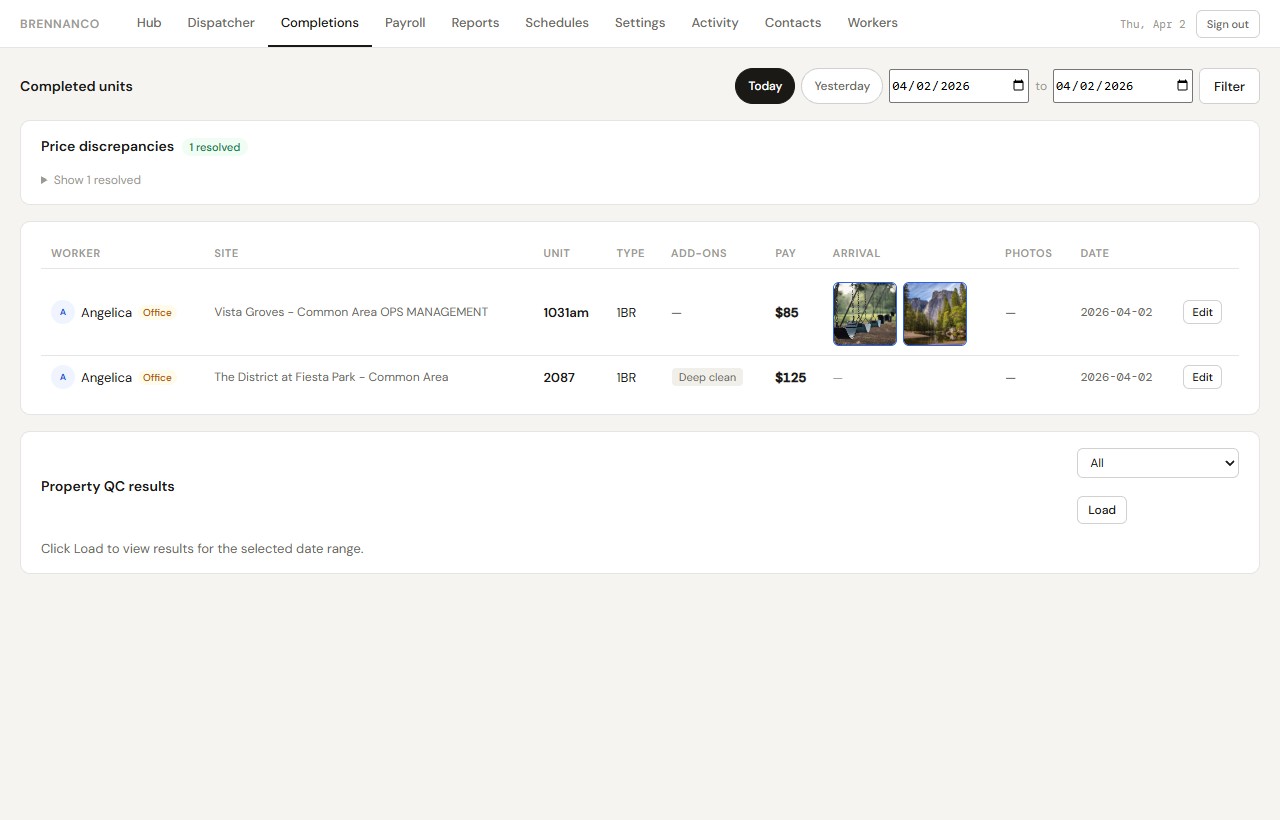1280x820 pixels.
Task: Open the mountain lake arrival photo thumbnail
Action: click(935, 314)
